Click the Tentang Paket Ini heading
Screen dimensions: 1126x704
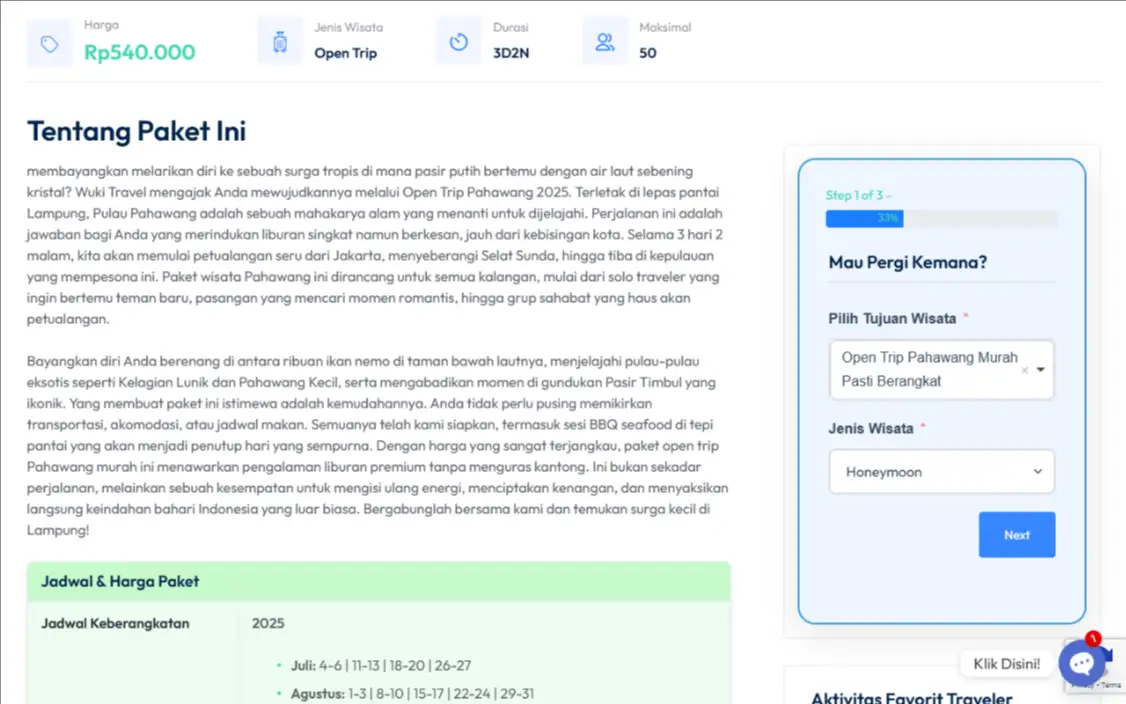pyautogui.click(x=136, y=131)
